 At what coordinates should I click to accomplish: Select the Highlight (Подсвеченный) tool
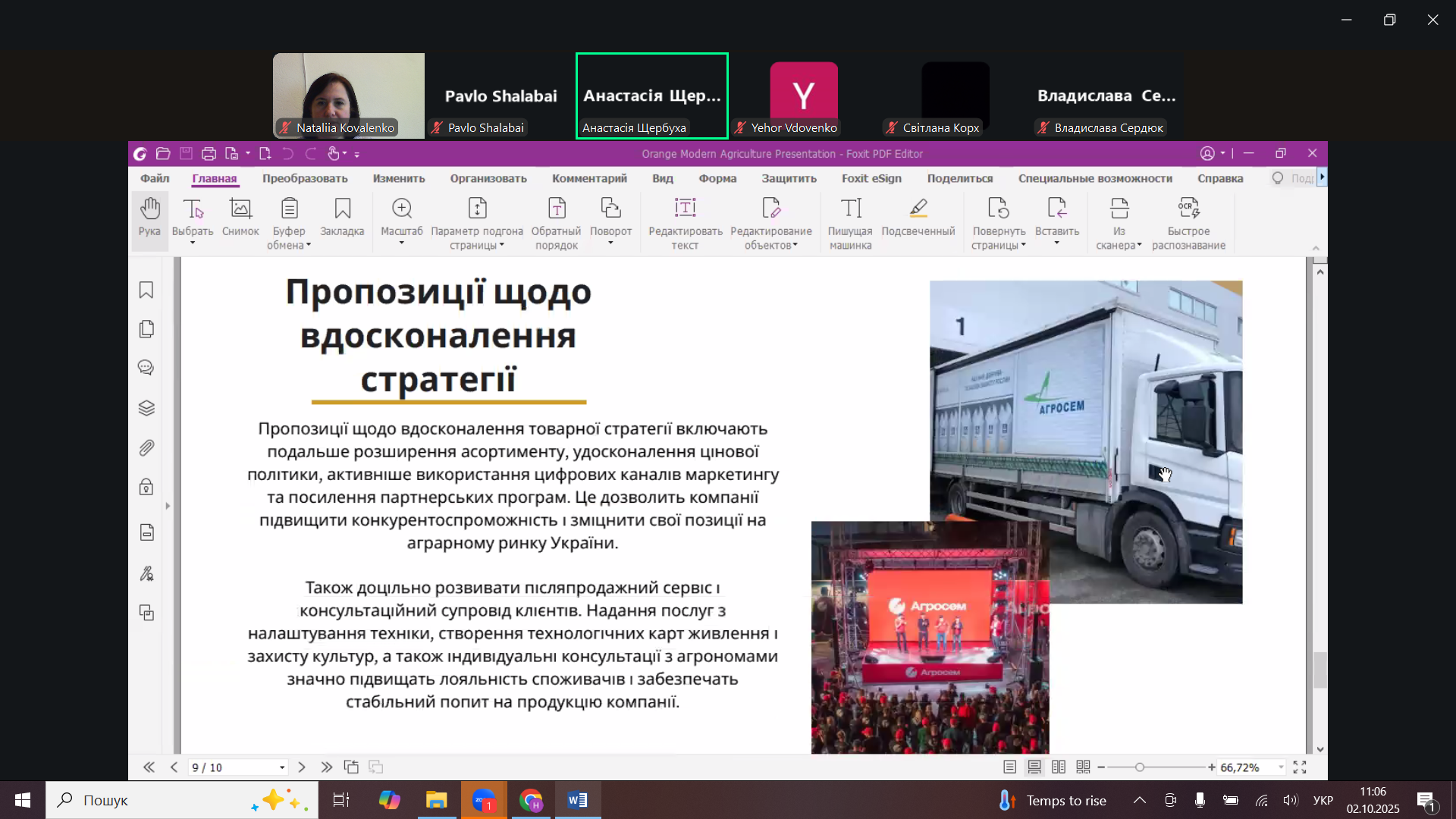[x=918, y=218]
